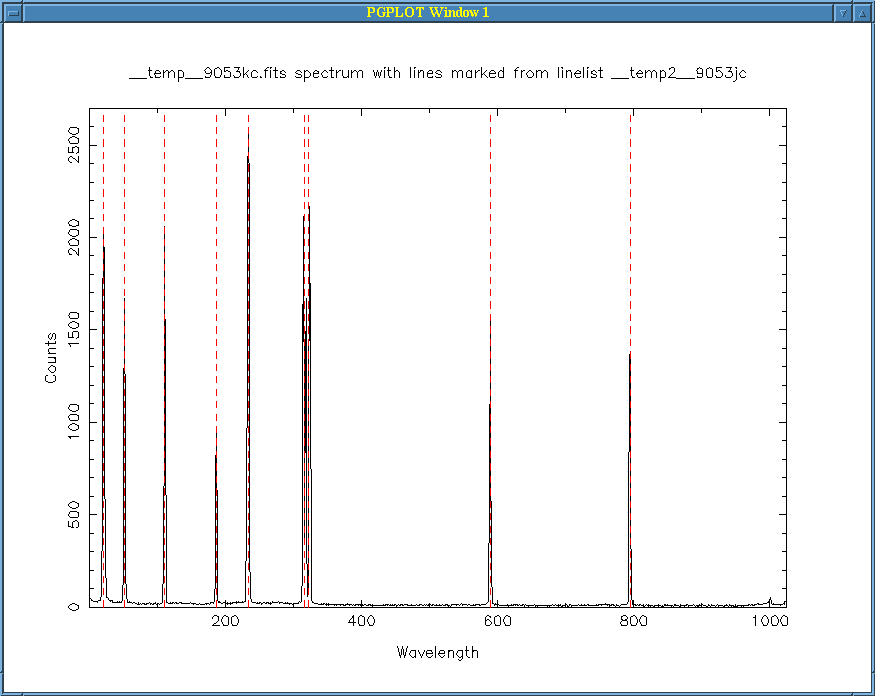
Task: Click the down-arrow minimize button in title bar
Action: click(843, 13)
